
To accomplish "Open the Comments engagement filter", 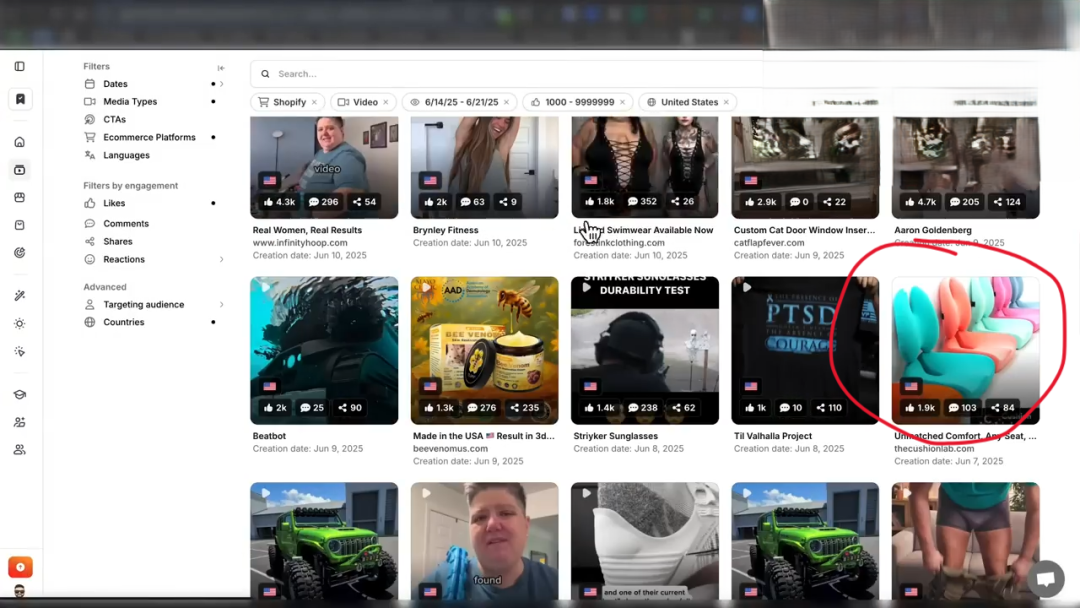I will (x=126, y=224).
